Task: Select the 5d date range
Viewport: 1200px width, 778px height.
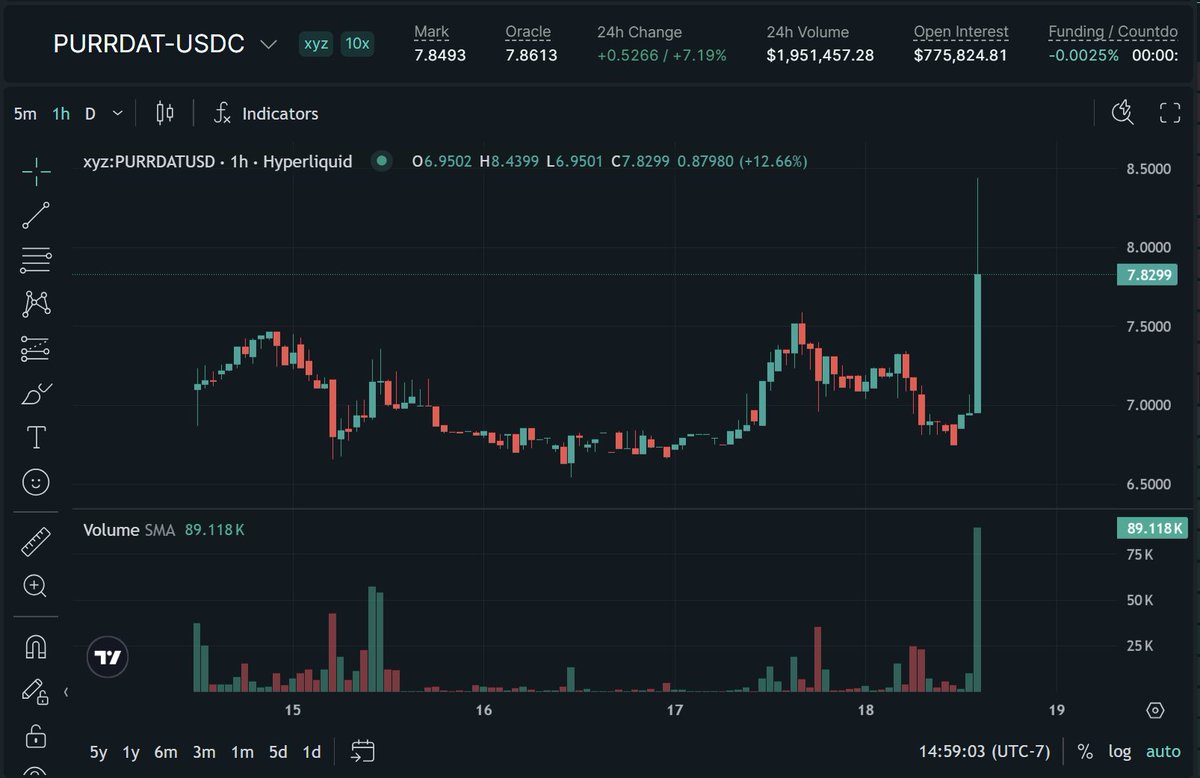Action: (x=278, y=752)
